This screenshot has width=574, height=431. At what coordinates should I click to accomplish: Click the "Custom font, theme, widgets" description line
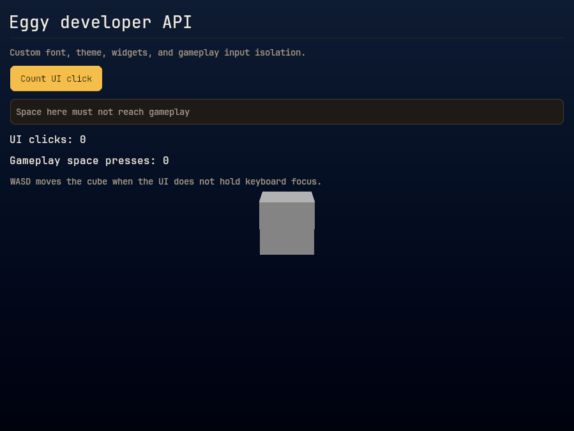pos(157,53)
